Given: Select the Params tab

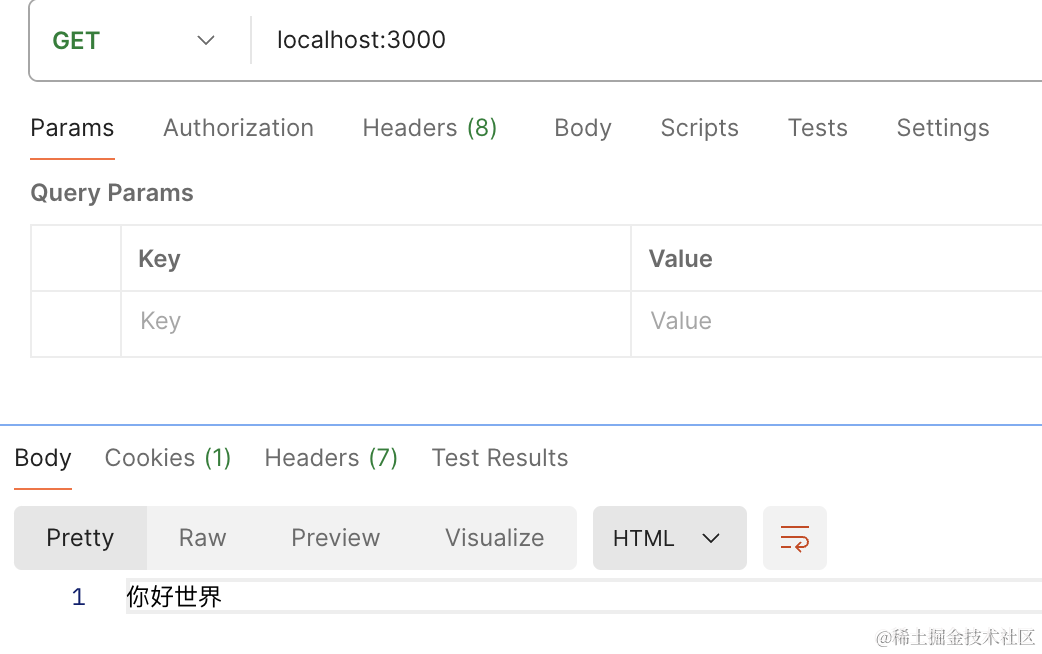Looking at the screenshot, I should (x=72, y=128).
